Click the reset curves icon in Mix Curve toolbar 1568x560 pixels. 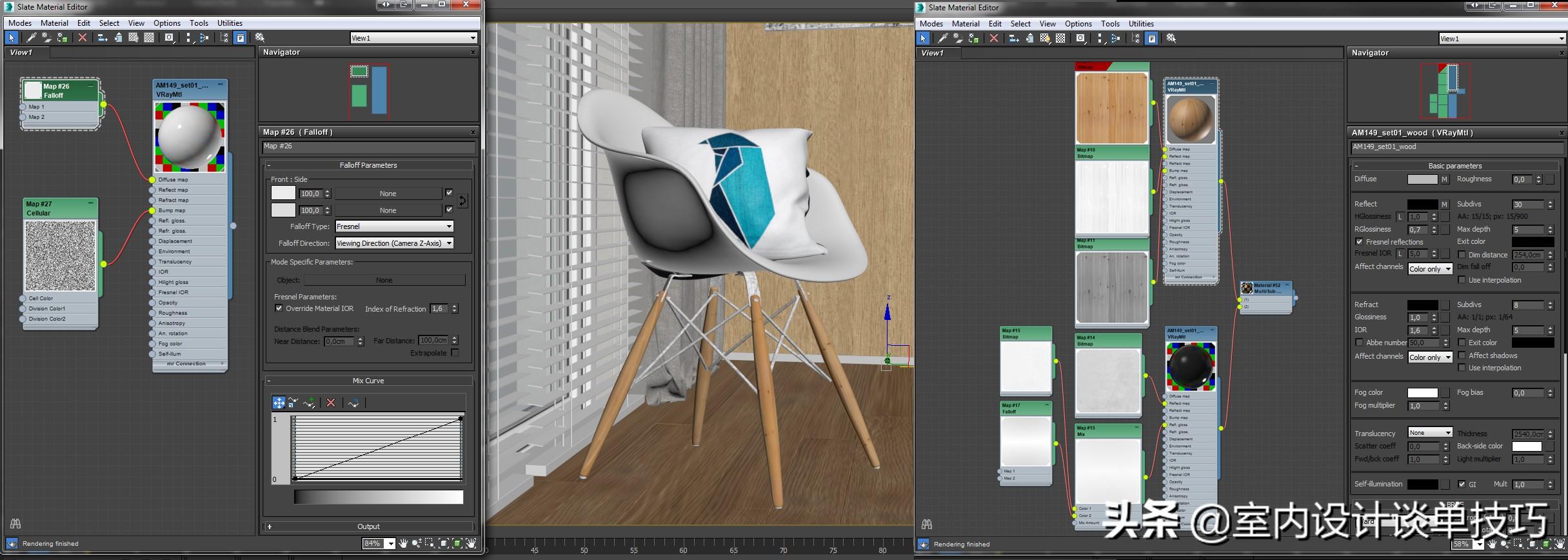[x=353, y=403]
